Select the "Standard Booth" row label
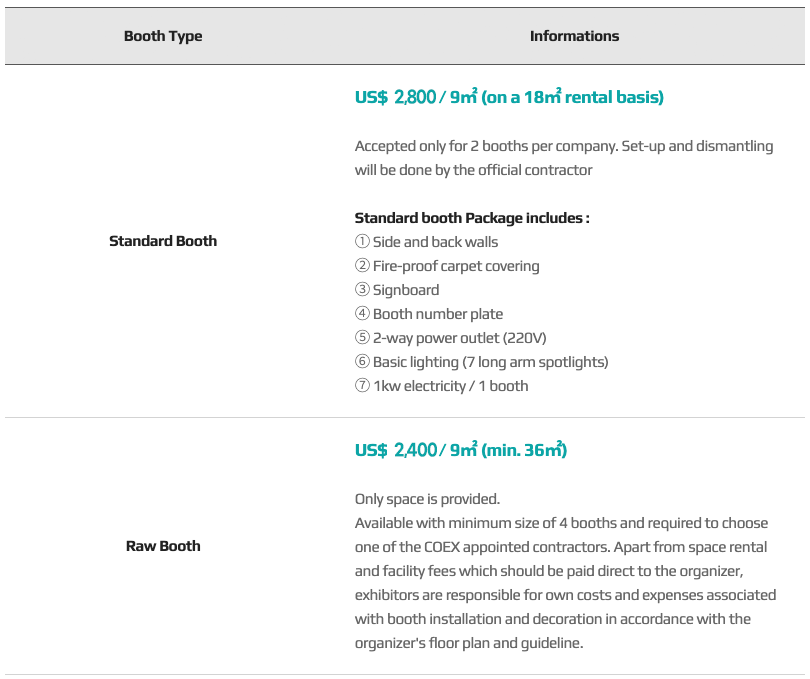Screen dimensions: 810x679 click(x=163, y=241)
